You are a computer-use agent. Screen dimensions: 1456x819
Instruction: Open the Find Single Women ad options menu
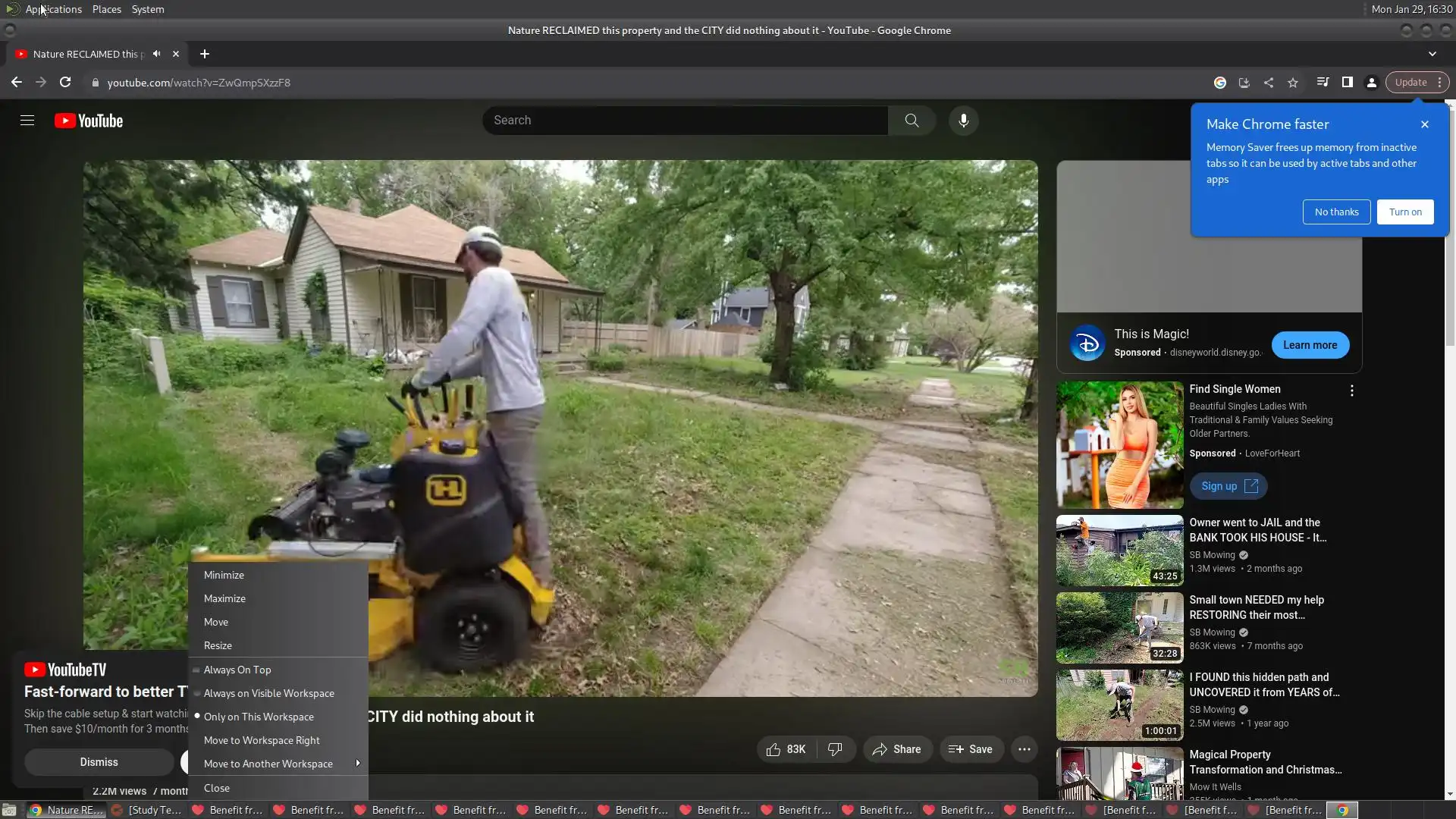pyautogui.click(x=1351, y=391)
